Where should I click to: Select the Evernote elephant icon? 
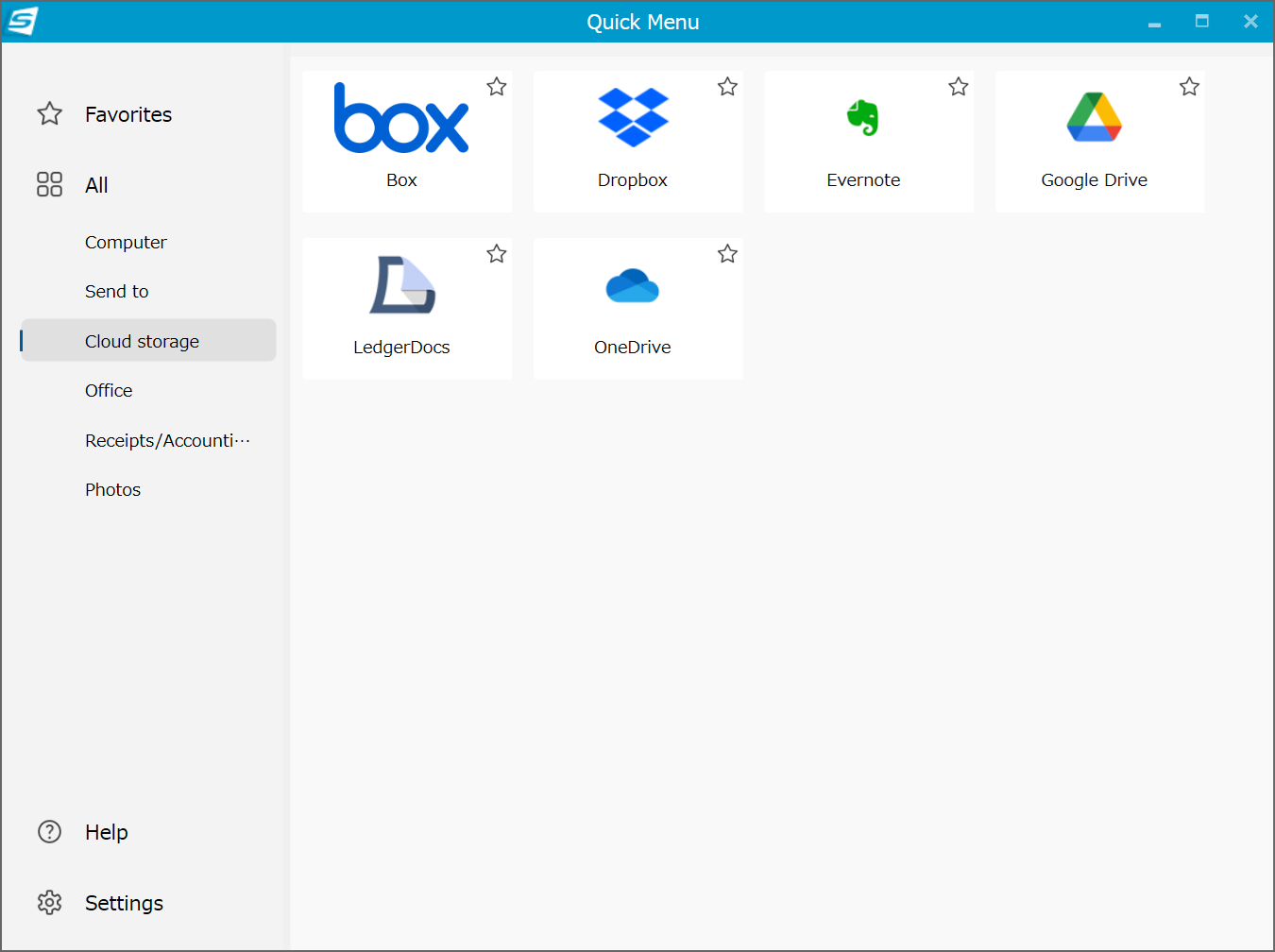click(x=862, y=118)
